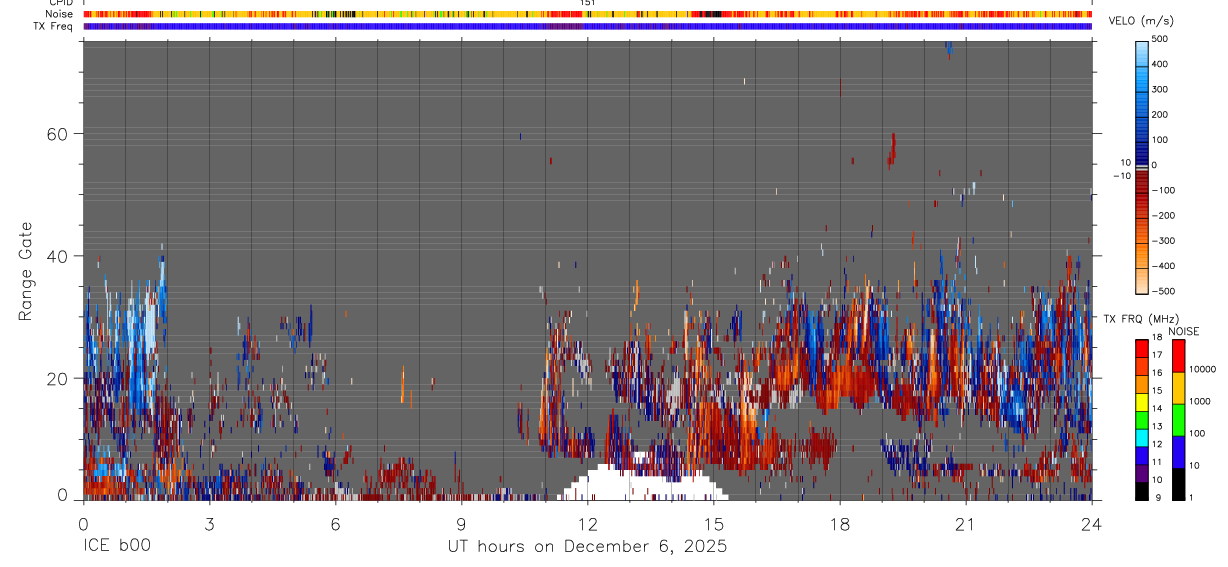Viewport: 1228px width, 567px height.
Task: Select the green segment of NOISE bar
Action: coord(1178,420)
